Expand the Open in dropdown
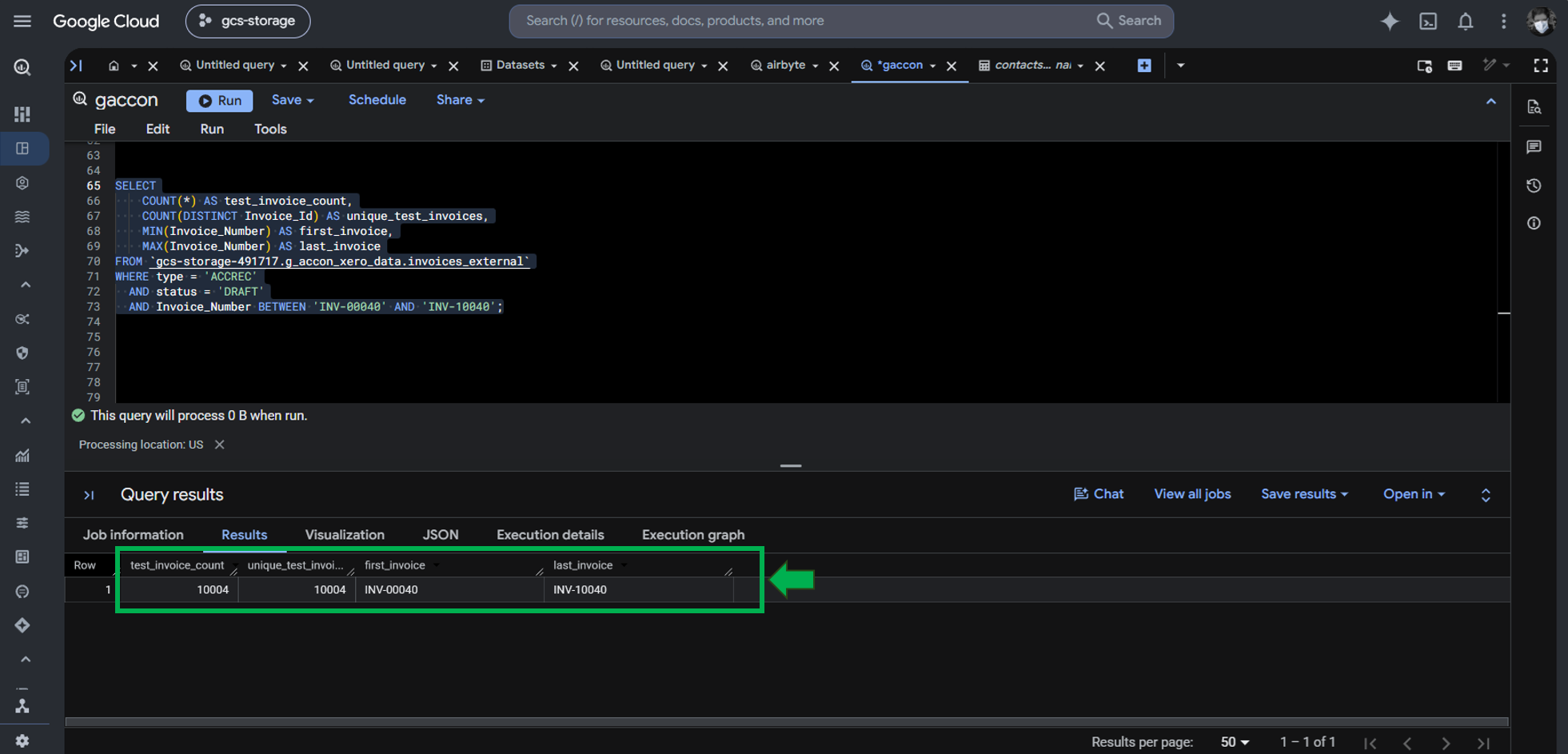 (1414, 494)
